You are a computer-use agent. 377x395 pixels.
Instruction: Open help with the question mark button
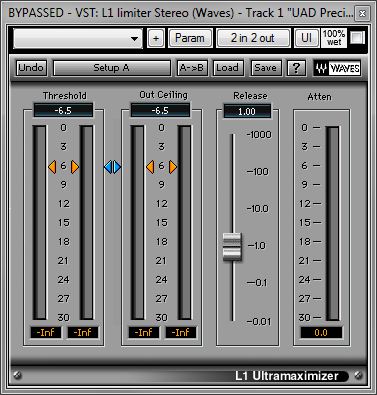[x=296, y=68]
